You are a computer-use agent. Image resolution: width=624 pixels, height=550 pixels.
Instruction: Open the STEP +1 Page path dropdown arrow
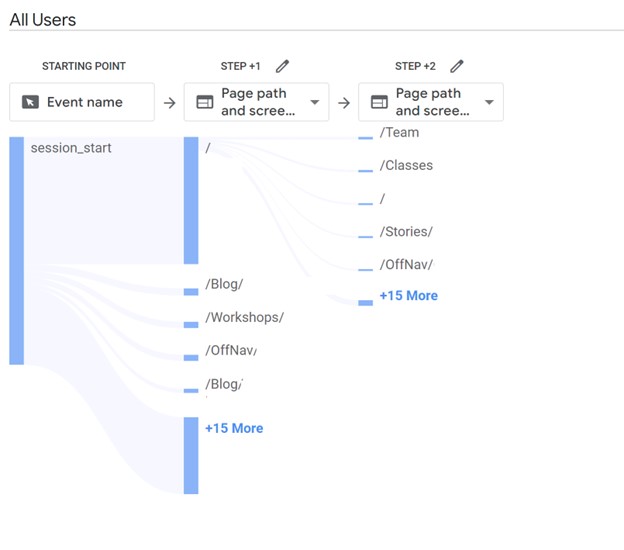click(x=315, y=102)
